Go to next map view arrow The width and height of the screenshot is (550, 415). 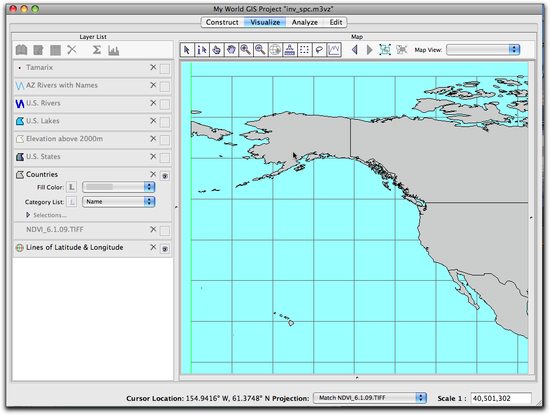pyautogui.click(x=369, y=50)
